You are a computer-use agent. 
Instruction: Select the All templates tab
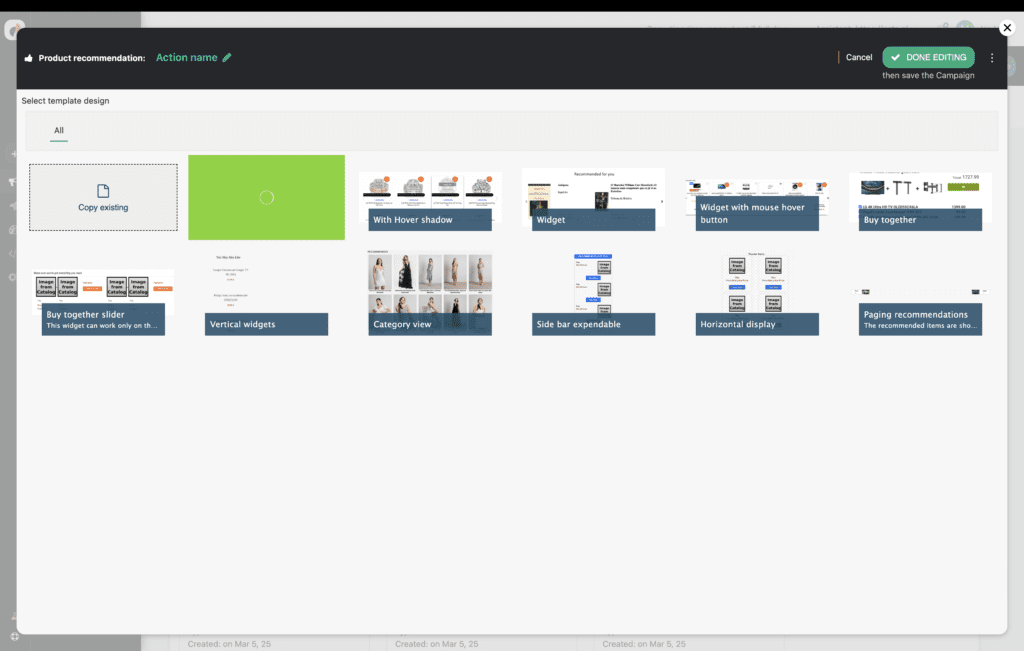(58, 130)
